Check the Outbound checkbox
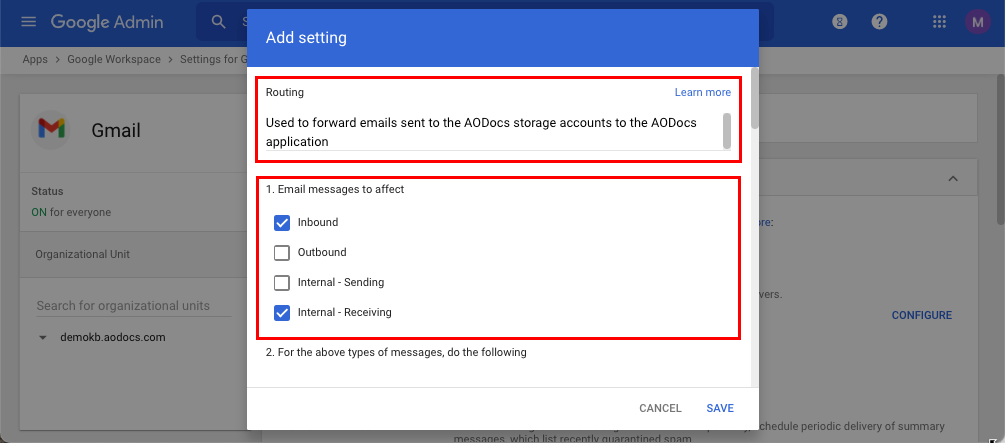 [282, 253]
